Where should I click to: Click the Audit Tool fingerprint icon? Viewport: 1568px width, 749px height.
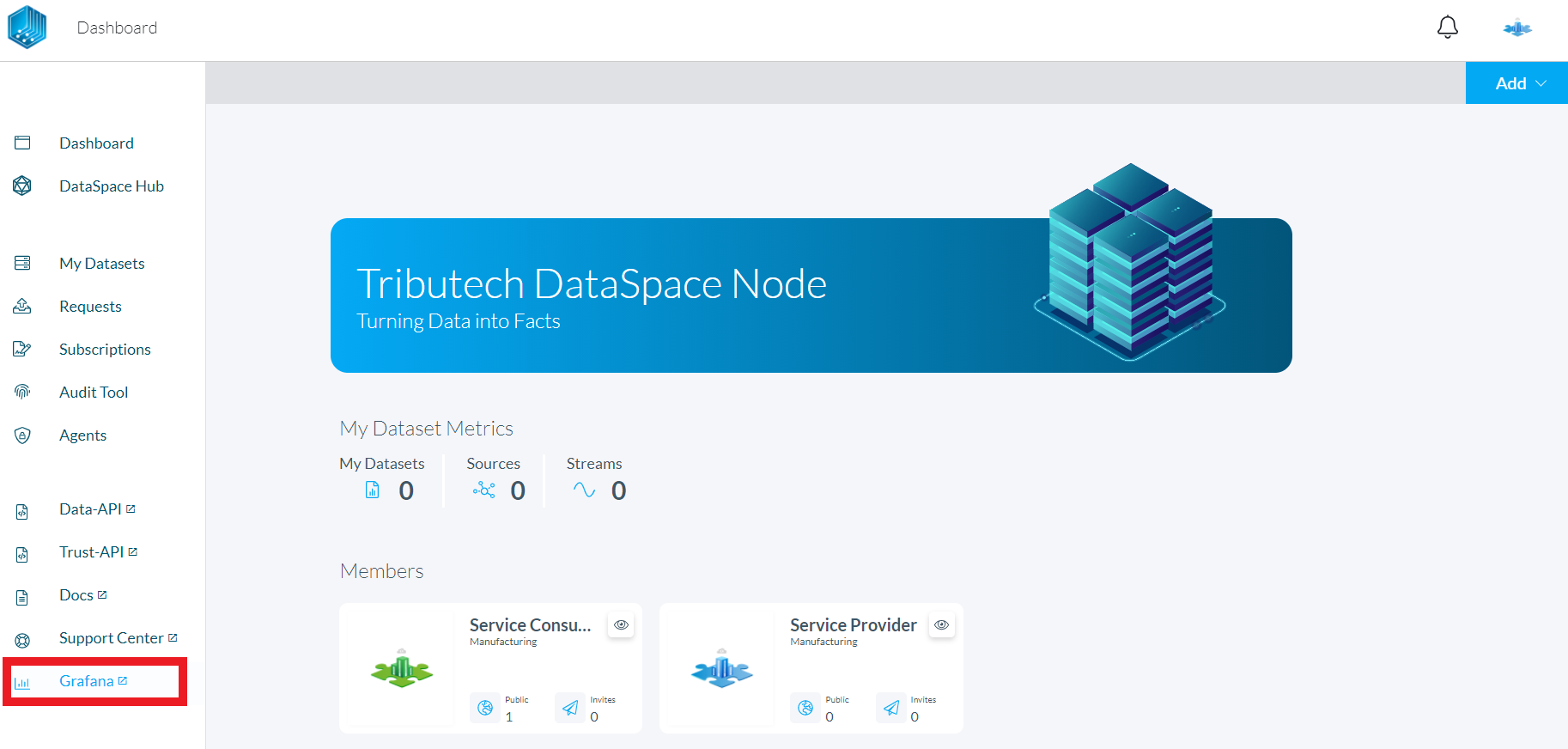pos(22,392)
